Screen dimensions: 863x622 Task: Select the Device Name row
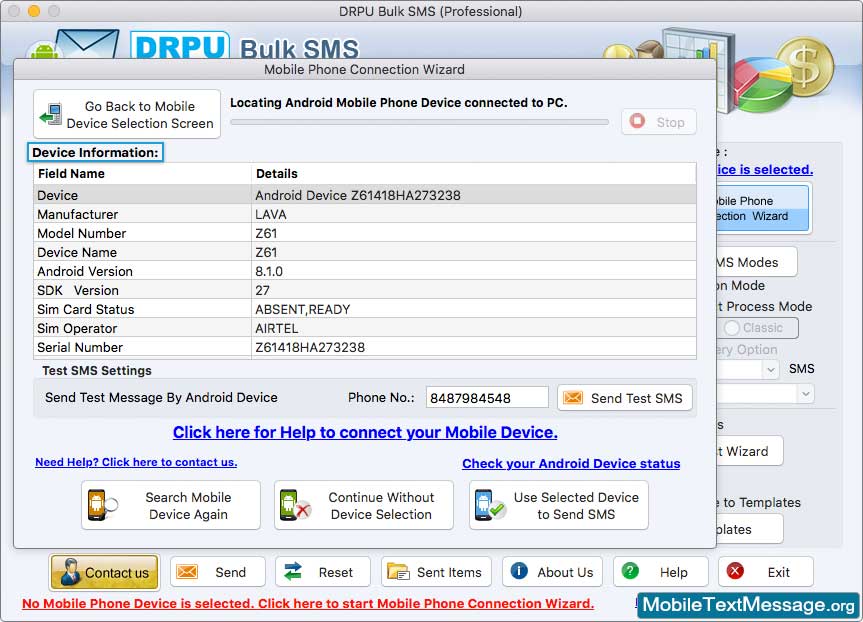[x=365, y=252]
